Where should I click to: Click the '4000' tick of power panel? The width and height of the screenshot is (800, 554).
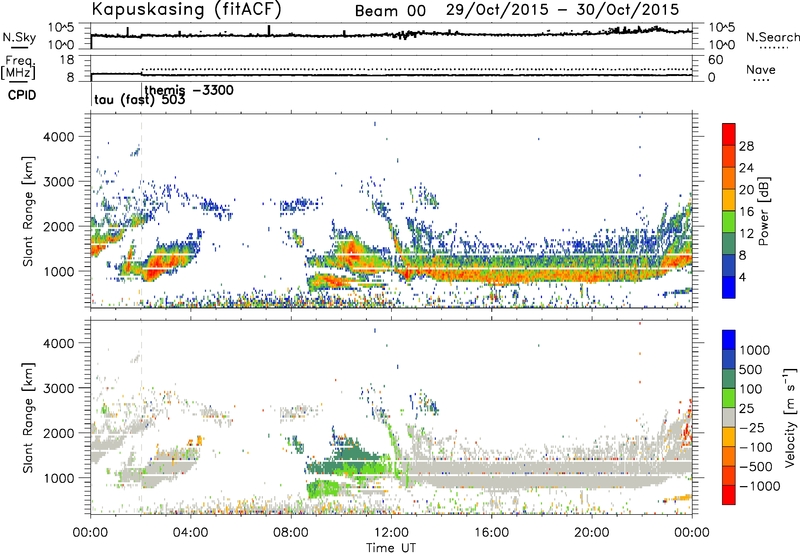(58, 137)
